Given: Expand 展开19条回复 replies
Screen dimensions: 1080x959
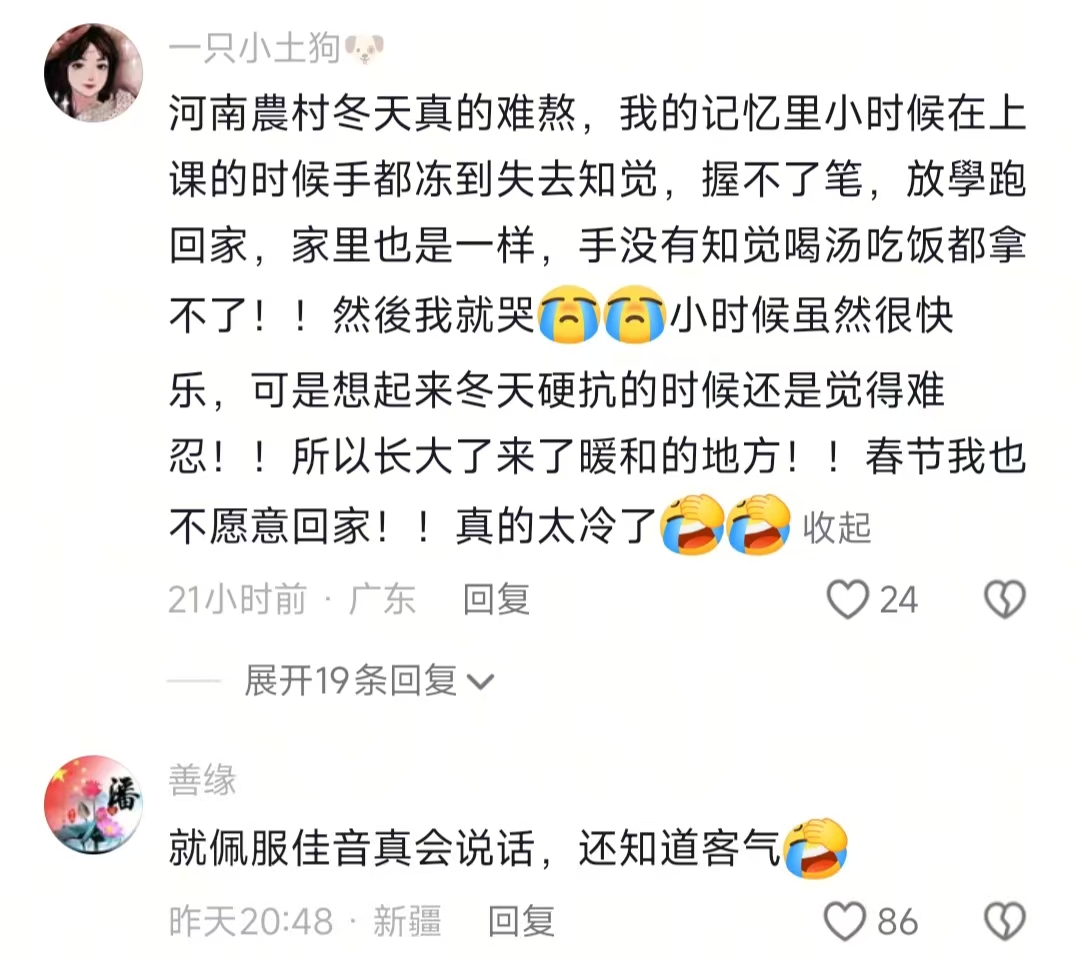Looking at the screenshot, I should pyautogui.click(x=351, y=681).
